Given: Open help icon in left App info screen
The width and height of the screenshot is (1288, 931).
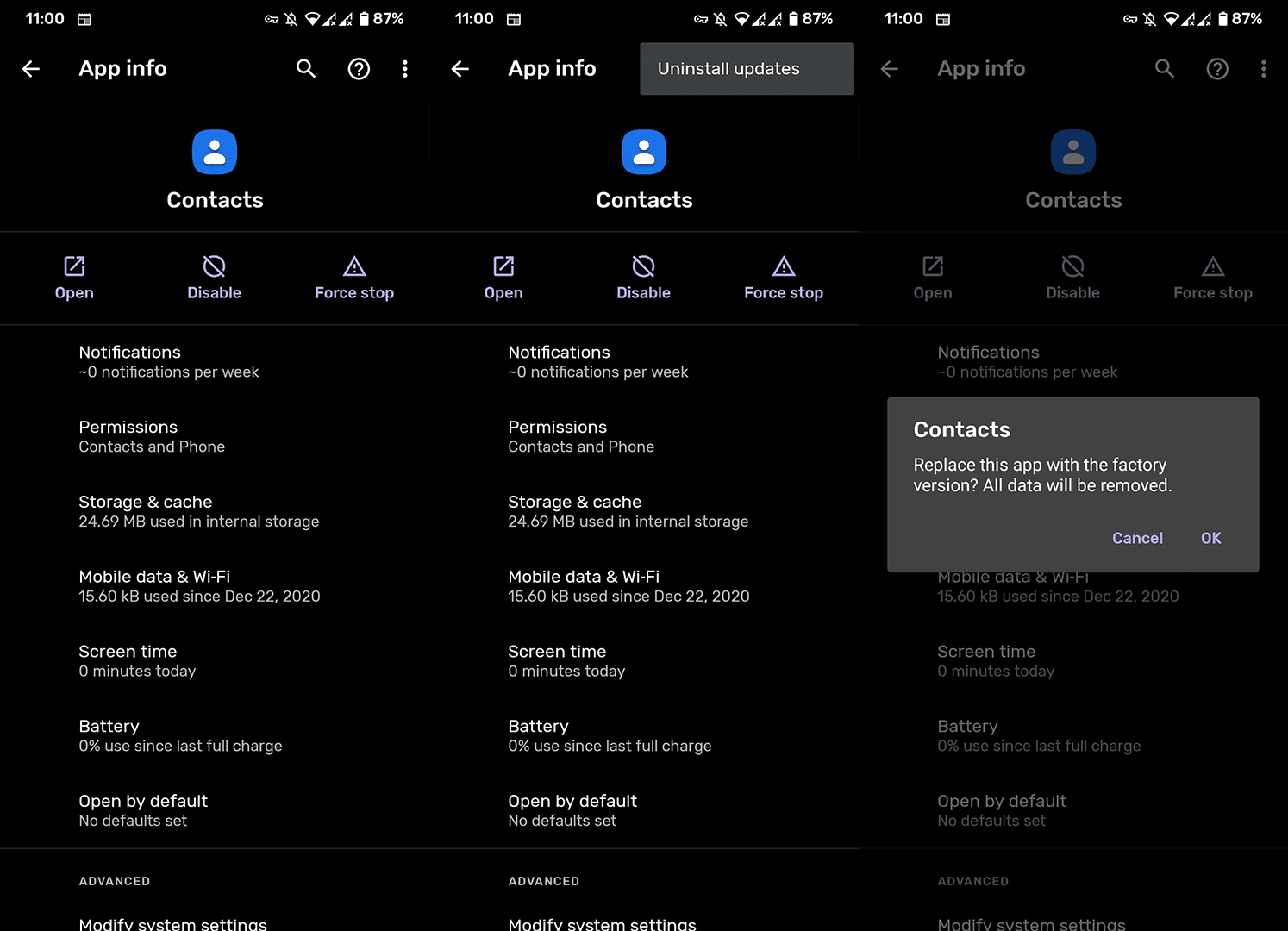Looking at the screenshot, I should pyautogui.click(x=359, y=69).
